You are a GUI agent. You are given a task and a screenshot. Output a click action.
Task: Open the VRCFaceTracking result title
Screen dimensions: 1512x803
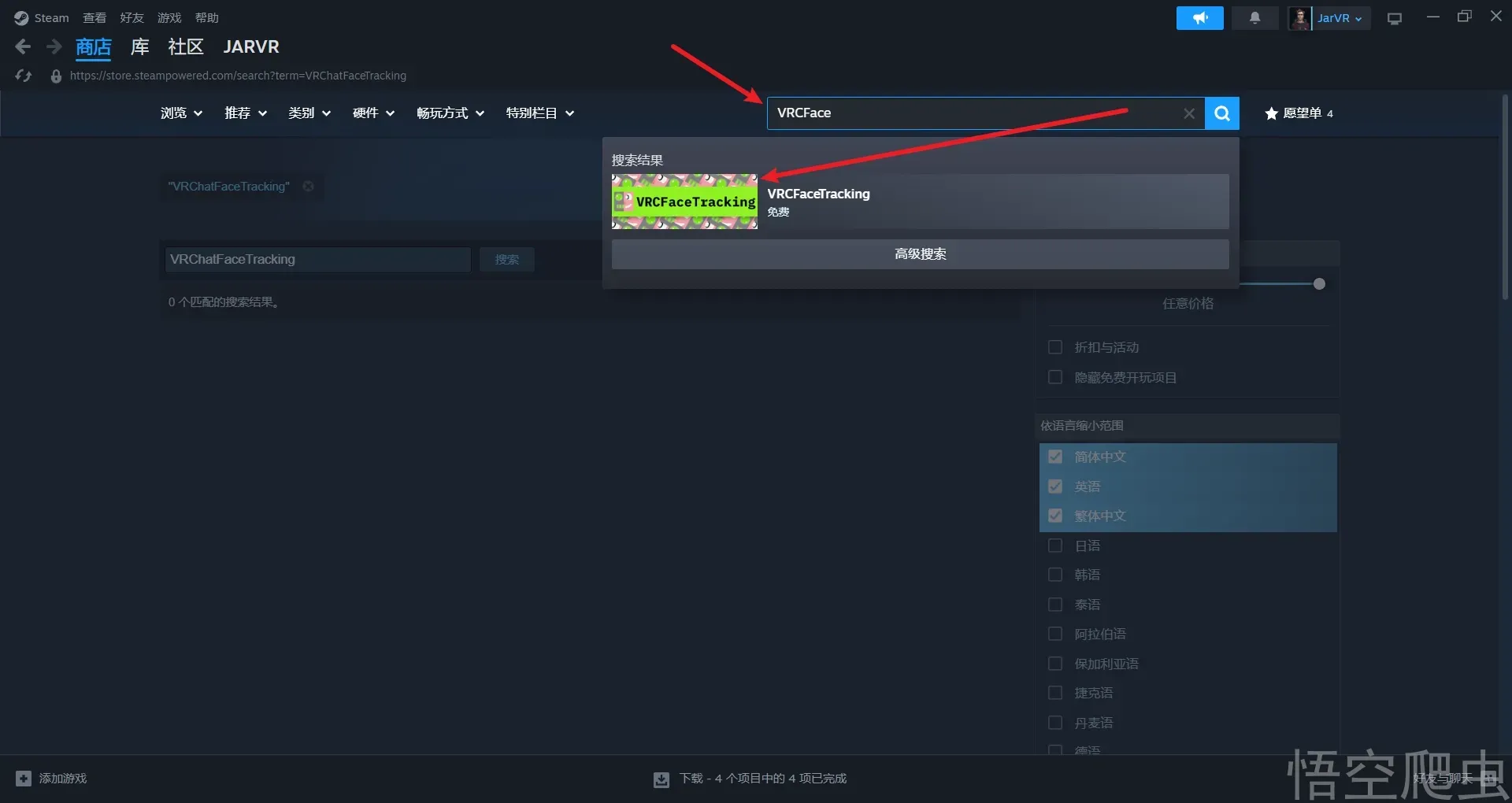(x=819, y=194)
